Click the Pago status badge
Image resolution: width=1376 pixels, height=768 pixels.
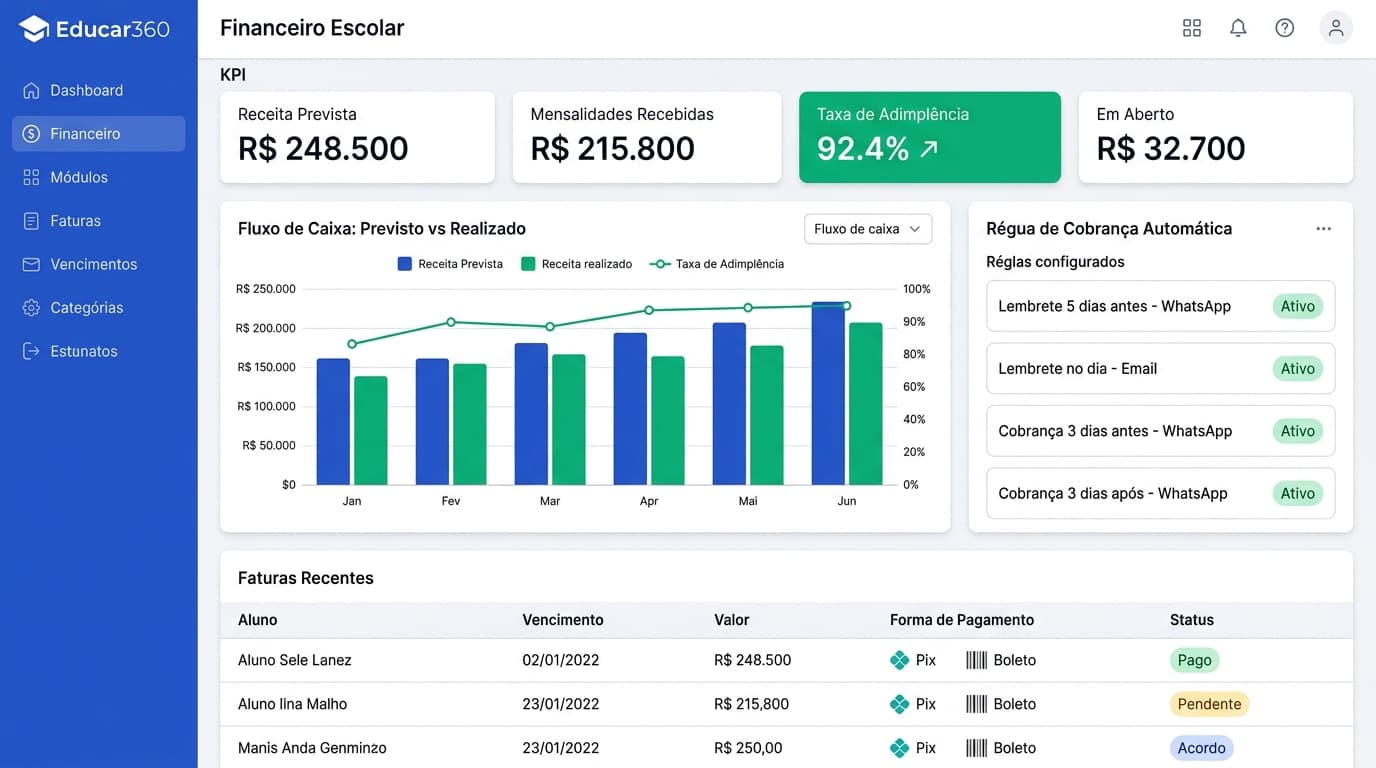tap(1194, 660)
